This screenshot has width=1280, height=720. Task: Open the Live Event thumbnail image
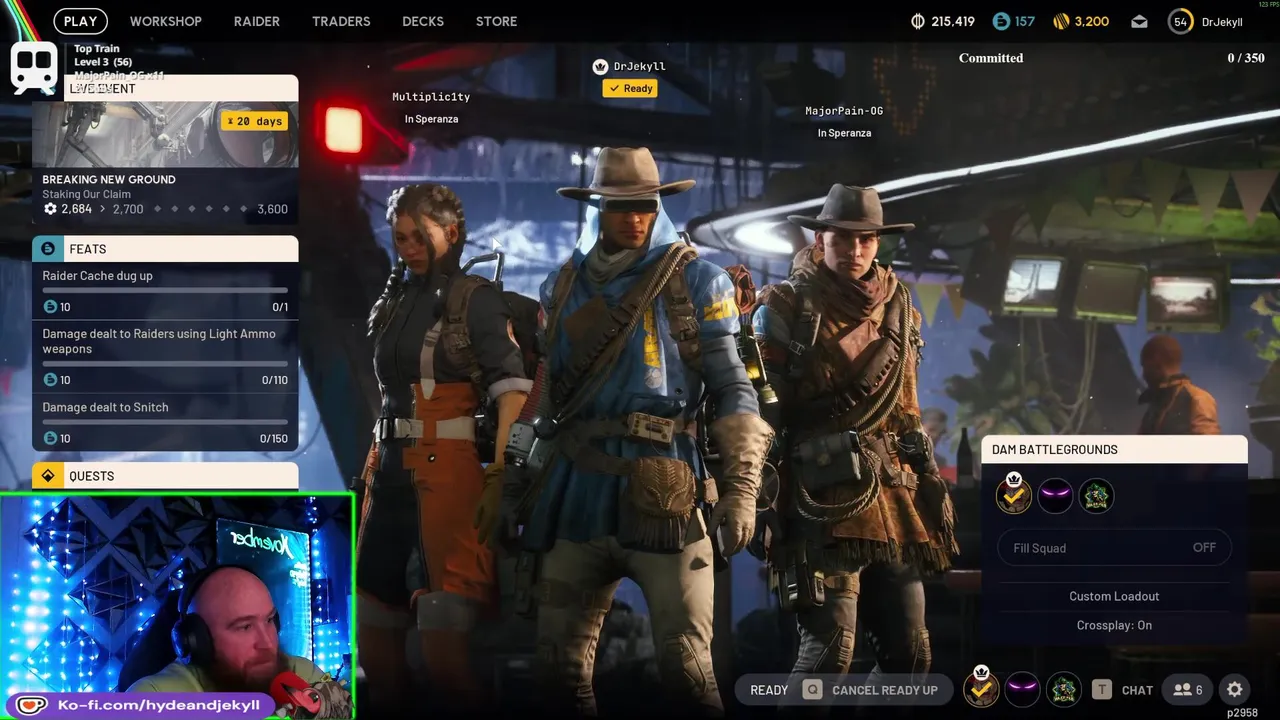pyautogui.click(x=165, y=134)
